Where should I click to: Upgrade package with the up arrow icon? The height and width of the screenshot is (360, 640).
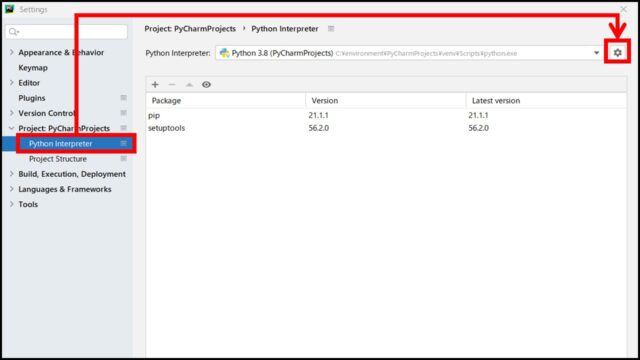pyautogui.click(x=189, y=84)
